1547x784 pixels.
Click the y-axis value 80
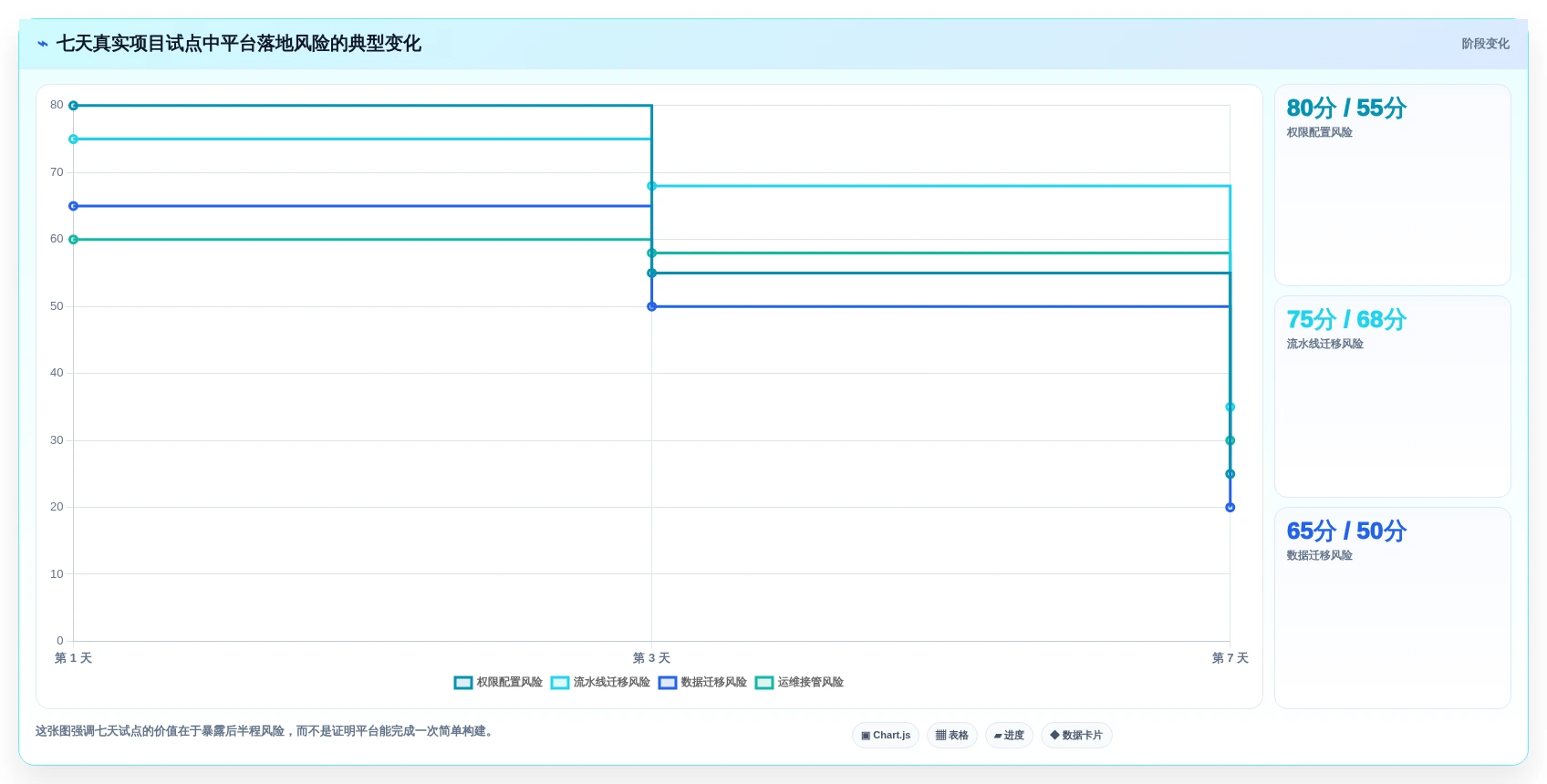[57, 105]
